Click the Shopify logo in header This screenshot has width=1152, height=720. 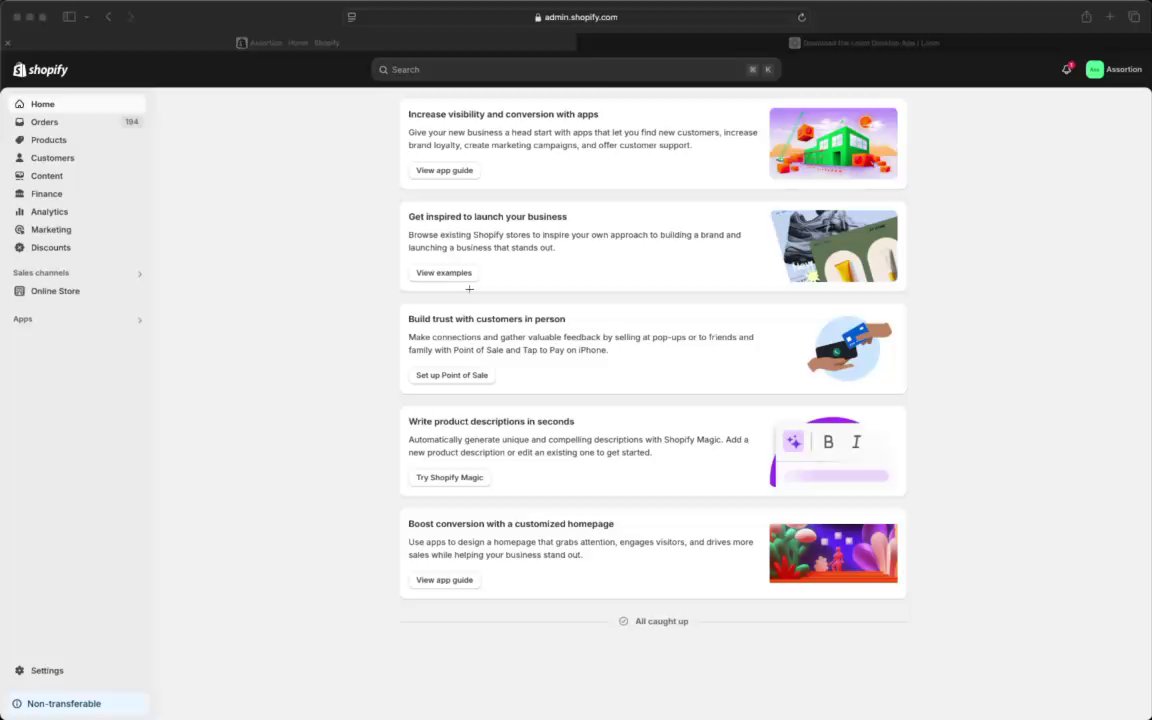(40, 70)
